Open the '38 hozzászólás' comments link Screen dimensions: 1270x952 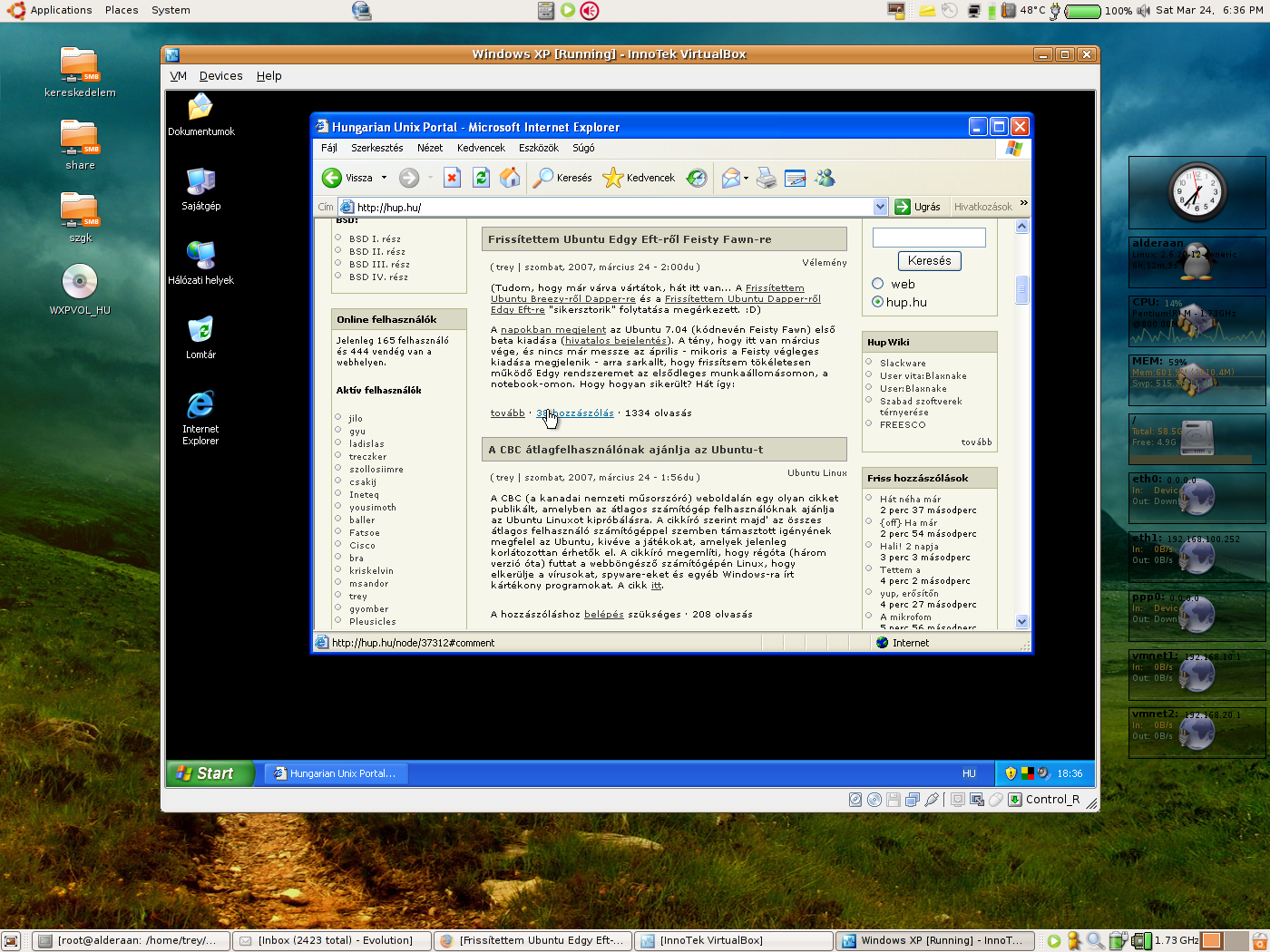point(575,413)
